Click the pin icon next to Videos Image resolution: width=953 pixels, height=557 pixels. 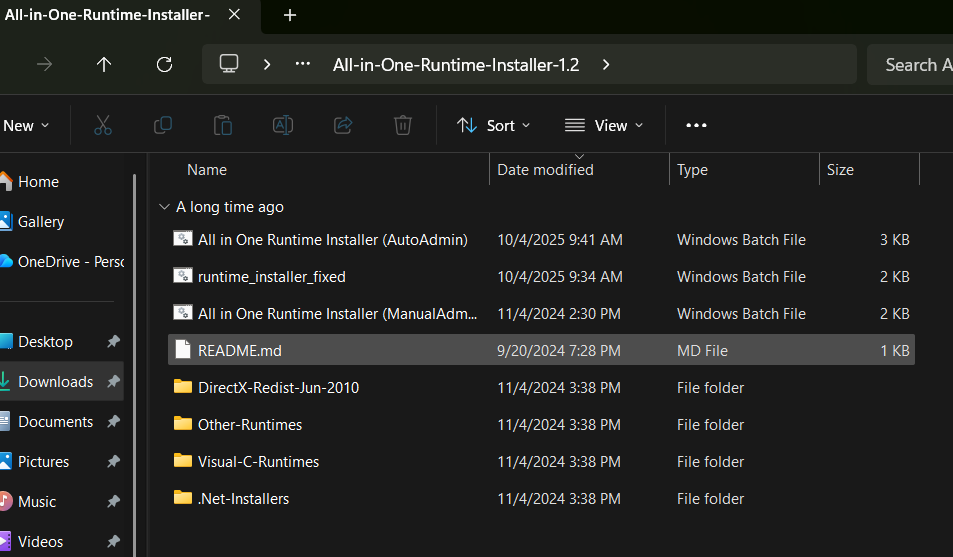pyautogui.click(x=113, y=541)
